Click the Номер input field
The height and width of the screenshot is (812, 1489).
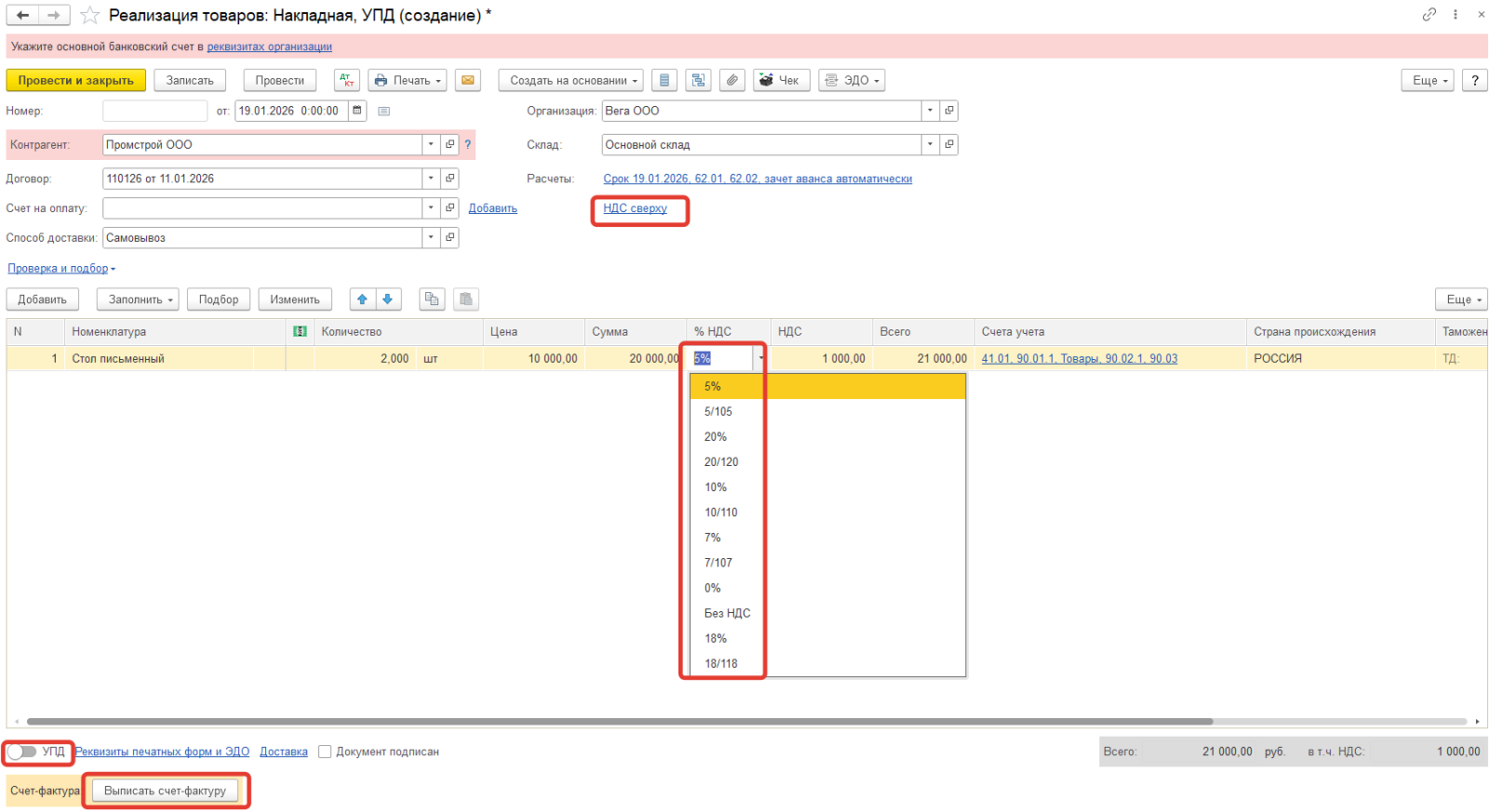(x=154, y=111)
